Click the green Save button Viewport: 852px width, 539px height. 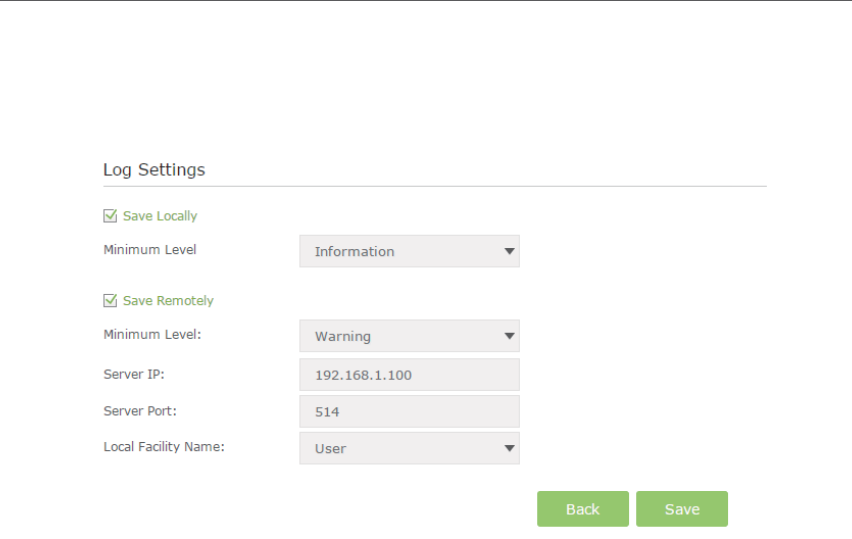tap(682, 509)
